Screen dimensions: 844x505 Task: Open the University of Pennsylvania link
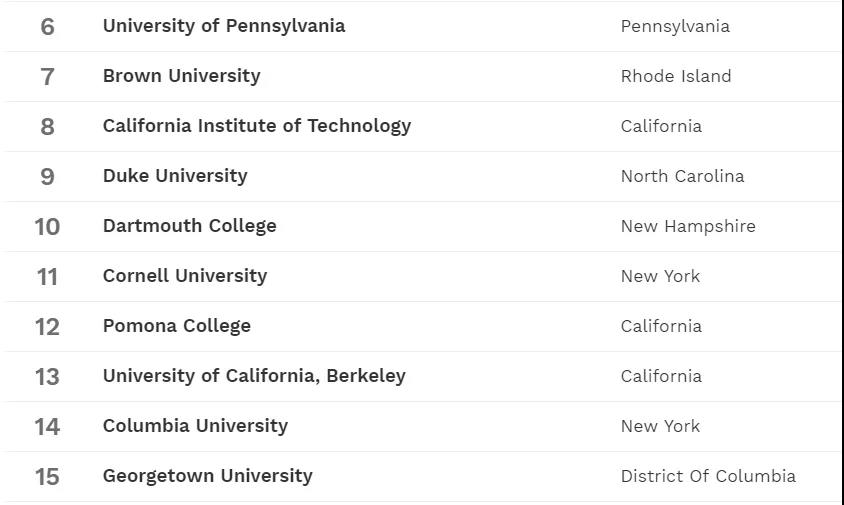(x=223, y=26)
